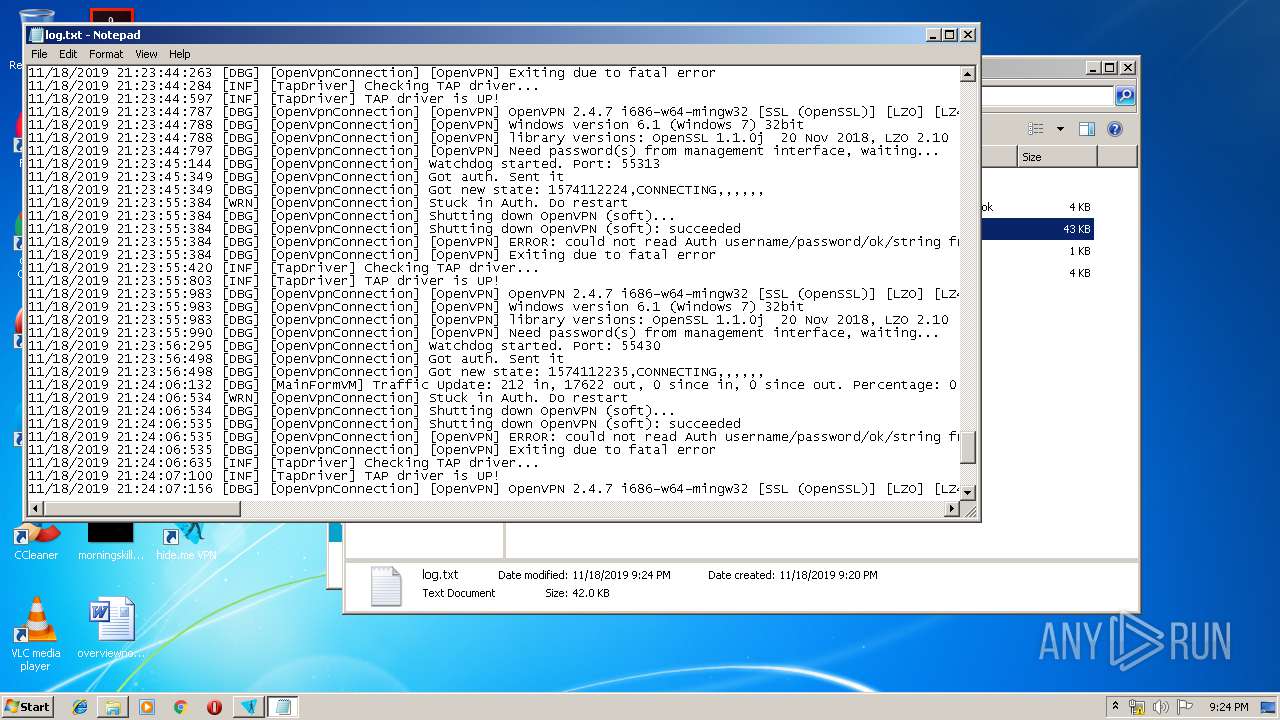The height and width of the screenshot is (720, 1280).
Task: Click Notepad vertical scrollbar down arrow
Action: click(967, 492)
